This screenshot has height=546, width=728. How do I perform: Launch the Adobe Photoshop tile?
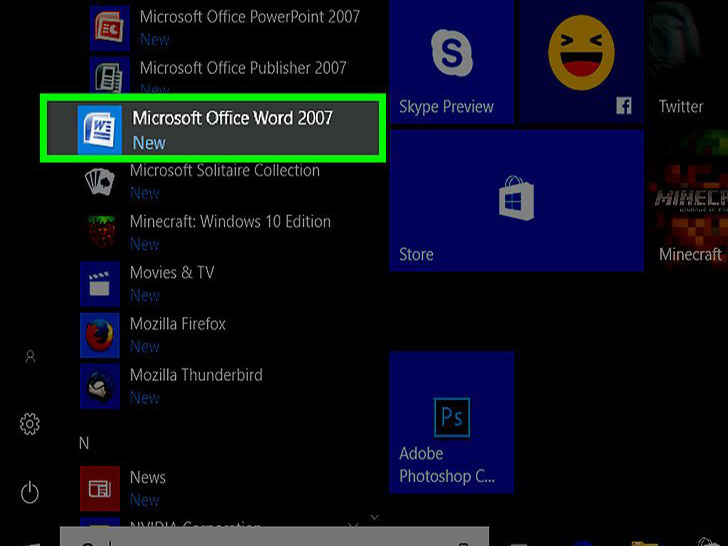point(451,421)
